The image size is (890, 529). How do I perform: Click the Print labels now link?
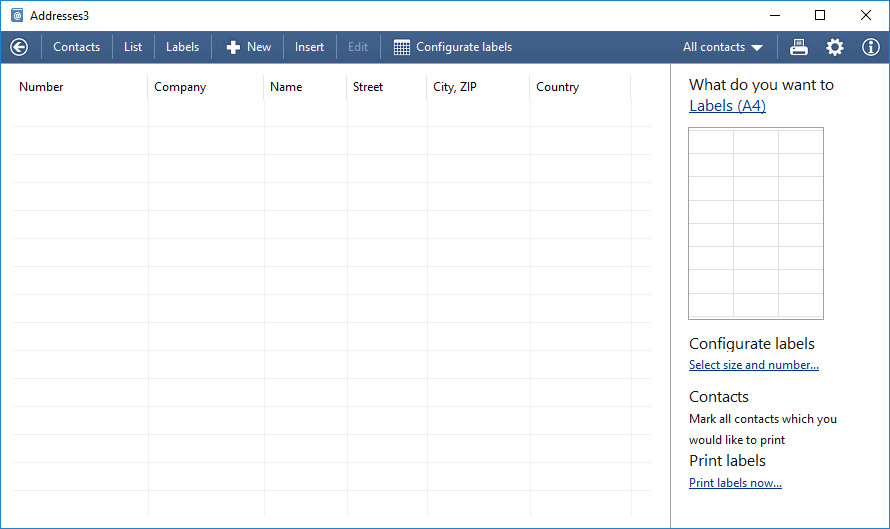(x=735, y=482)
